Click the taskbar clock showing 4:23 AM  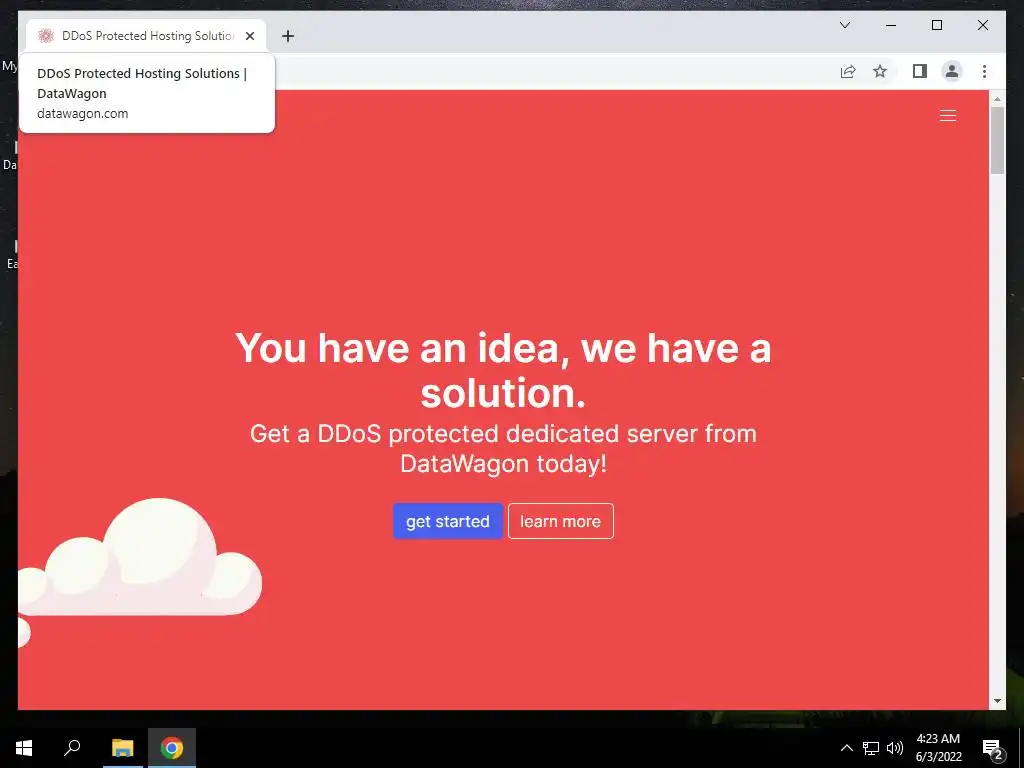938,748
